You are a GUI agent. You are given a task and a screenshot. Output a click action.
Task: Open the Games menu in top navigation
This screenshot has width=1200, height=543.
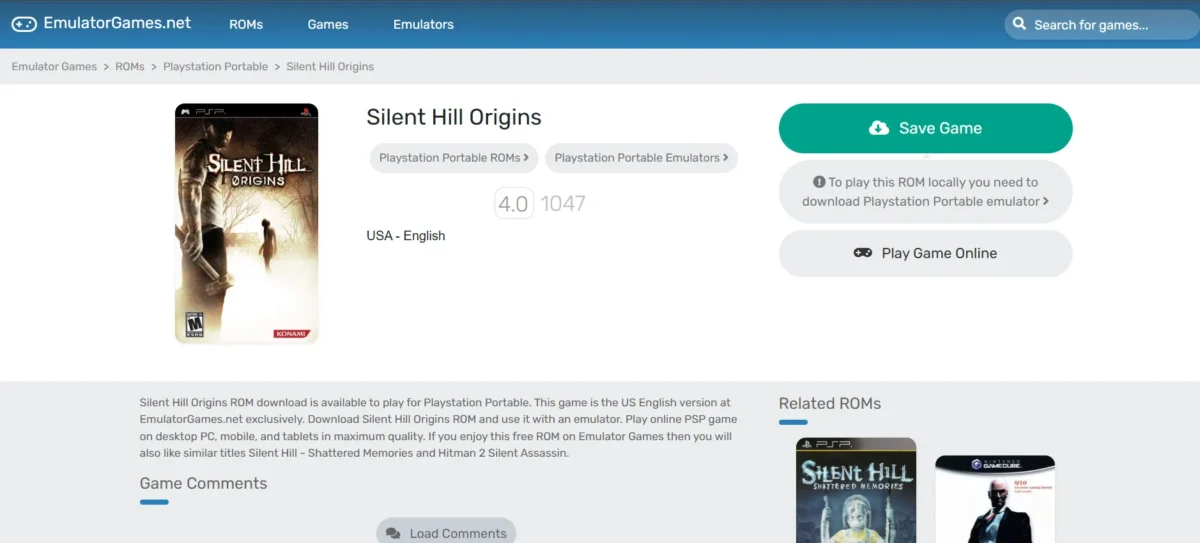pos(328,24)
